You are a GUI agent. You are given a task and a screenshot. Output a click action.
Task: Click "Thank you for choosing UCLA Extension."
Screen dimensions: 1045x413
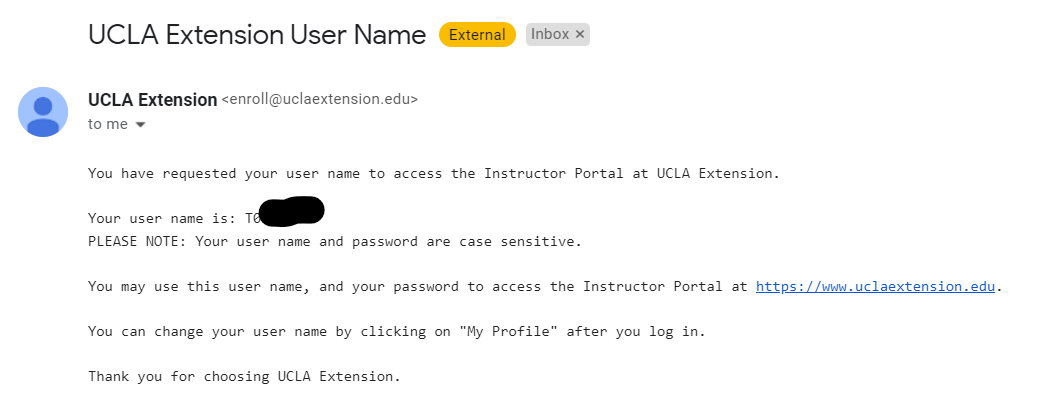[x=243, y=376]
